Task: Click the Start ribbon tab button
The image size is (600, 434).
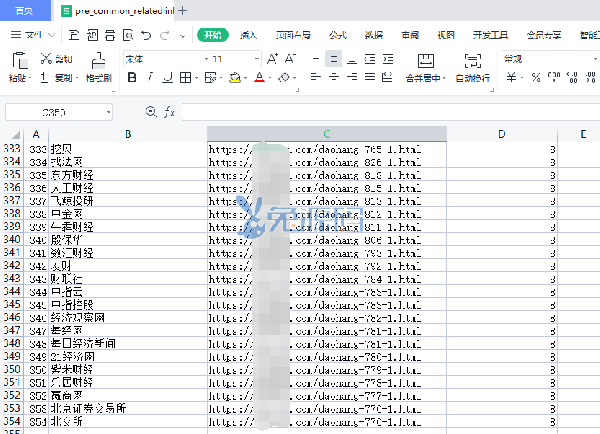Action: point(213,35)
